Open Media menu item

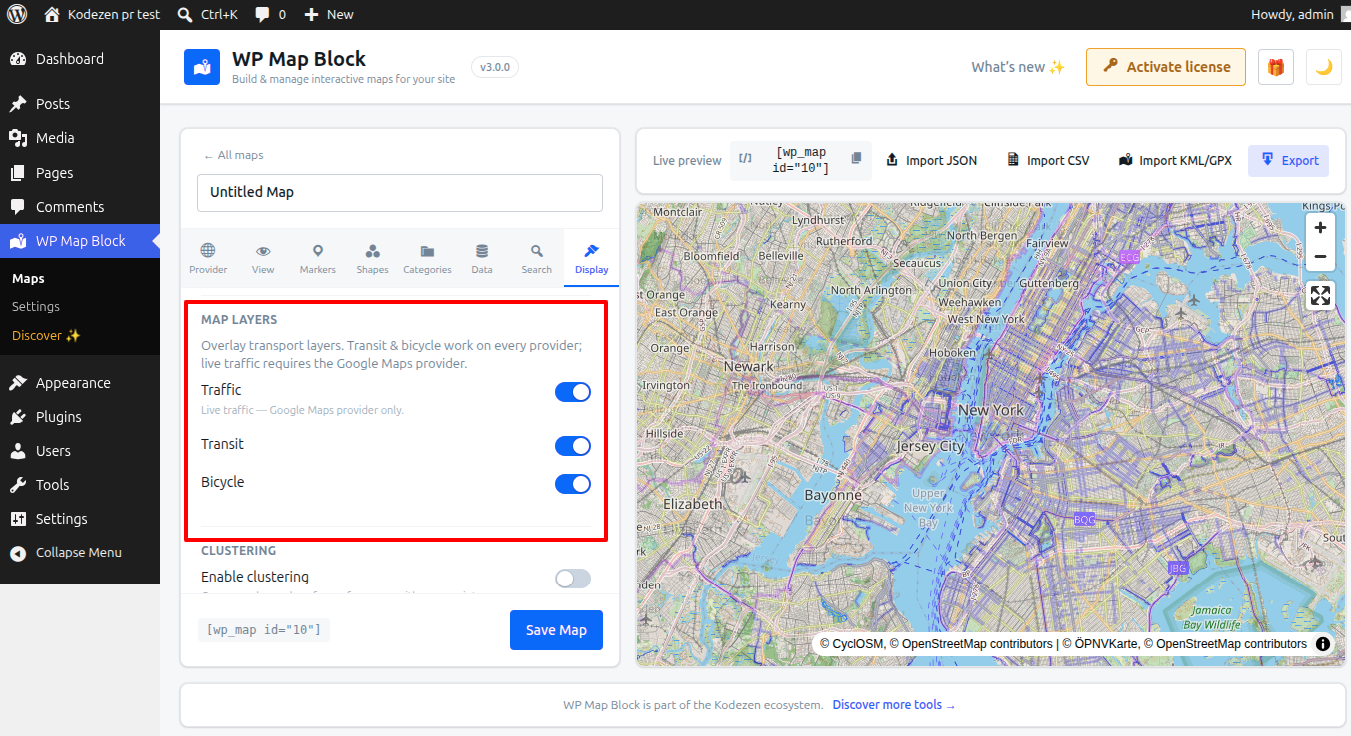pyautogui.click(x=80, y=138)
